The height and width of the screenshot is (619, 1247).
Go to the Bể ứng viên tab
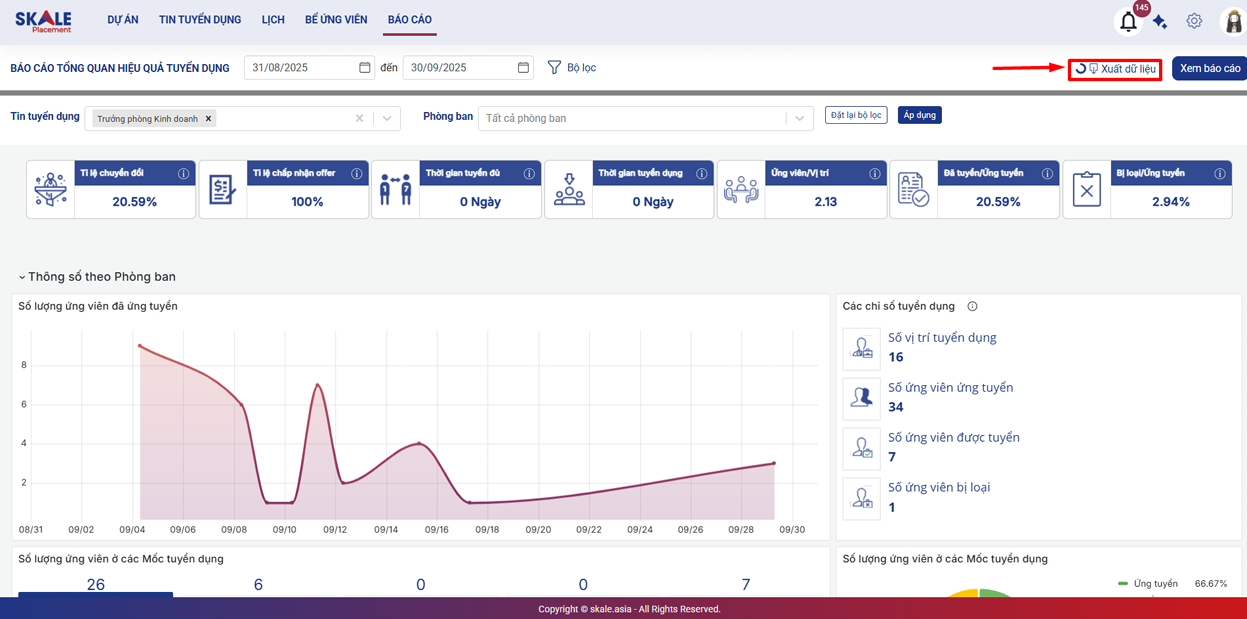coord(336,20)
